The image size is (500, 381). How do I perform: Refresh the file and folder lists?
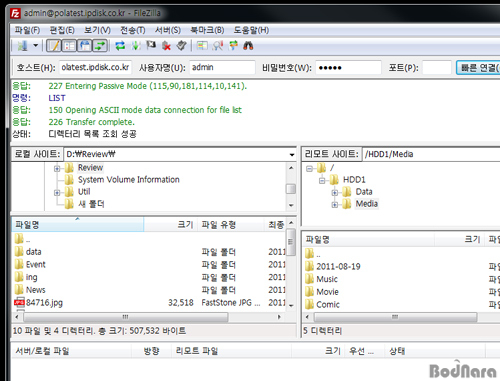point(120,45)
